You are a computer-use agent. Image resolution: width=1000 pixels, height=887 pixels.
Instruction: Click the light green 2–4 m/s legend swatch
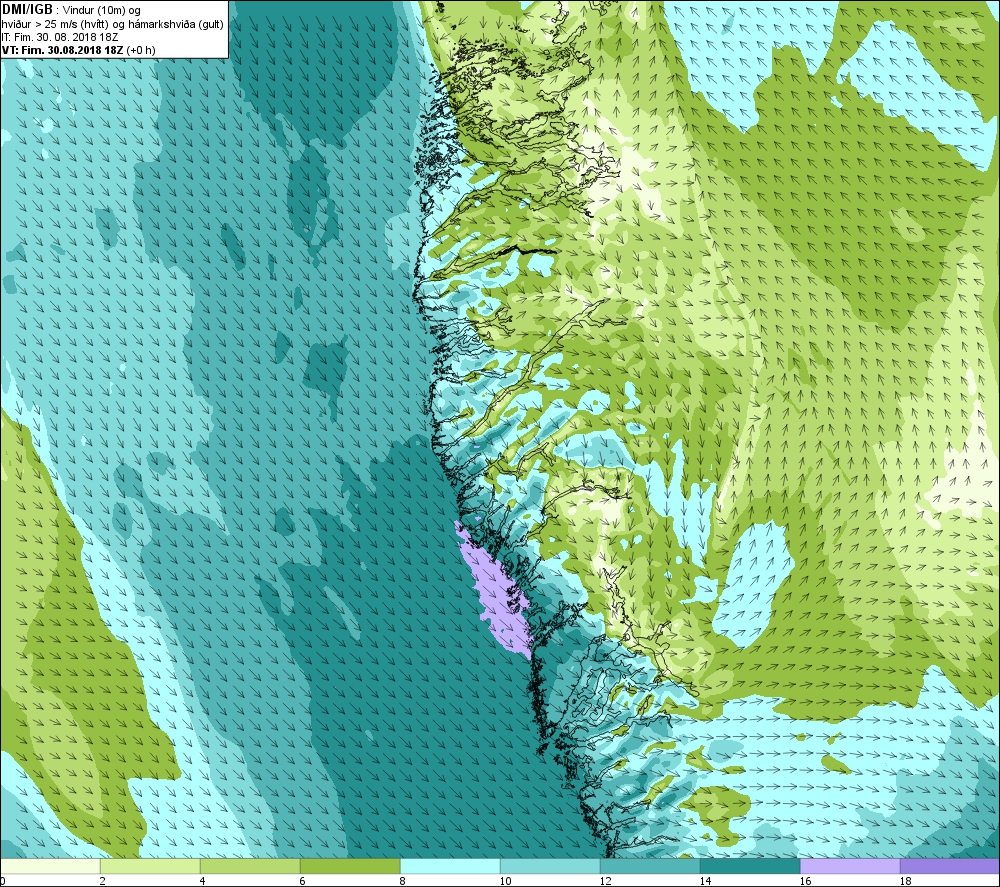pyautogui.click(x=150, y=866)
